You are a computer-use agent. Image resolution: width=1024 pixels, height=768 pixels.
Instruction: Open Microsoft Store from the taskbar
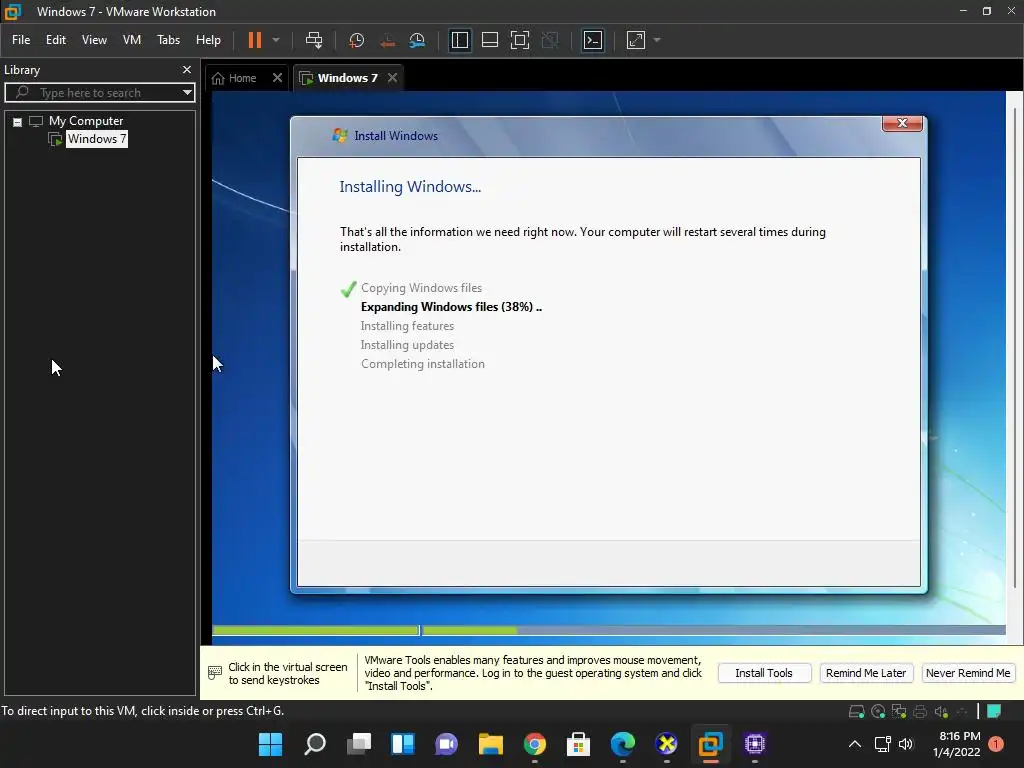pos(579,744)
